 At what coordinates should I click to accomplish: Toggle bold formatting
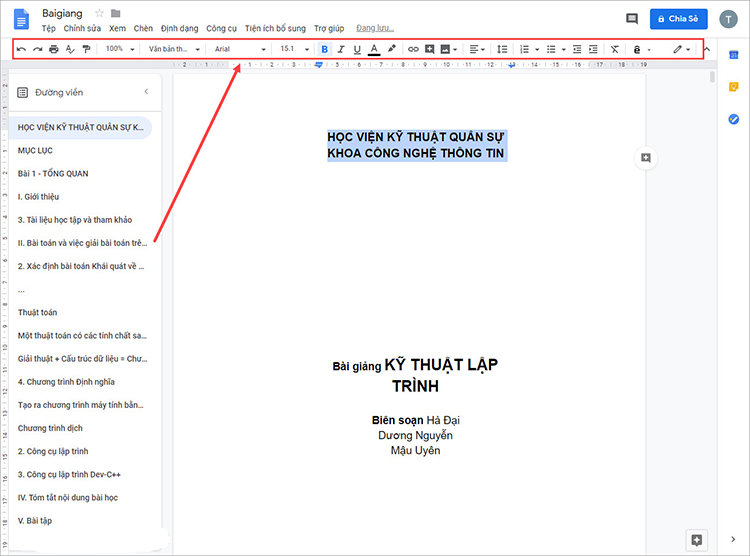pos(324,49)
